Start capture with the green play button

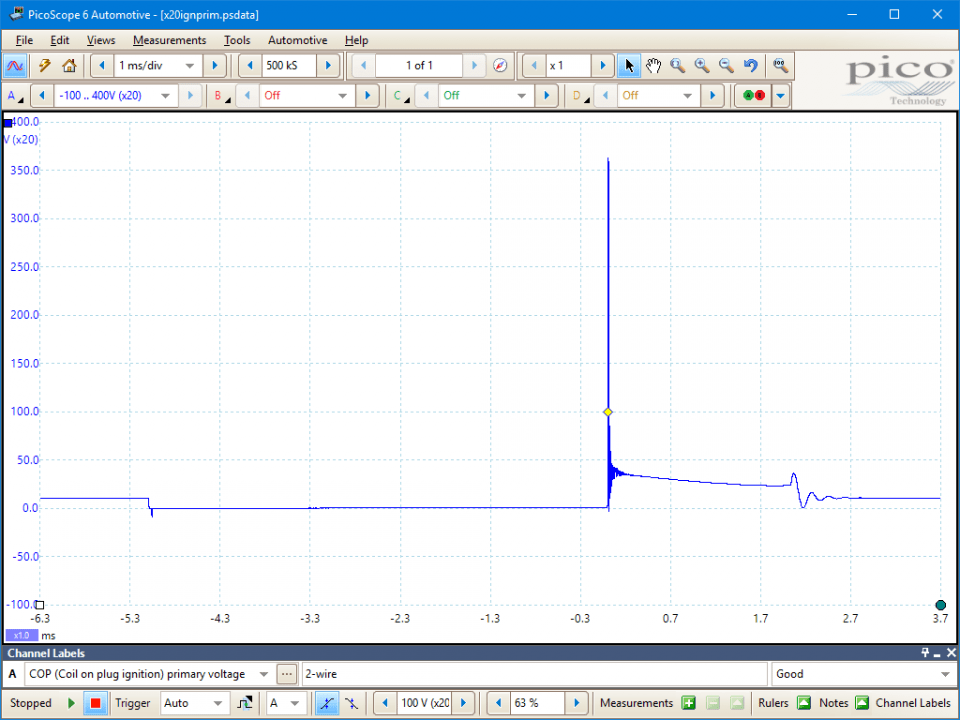(x=71, y=703)
